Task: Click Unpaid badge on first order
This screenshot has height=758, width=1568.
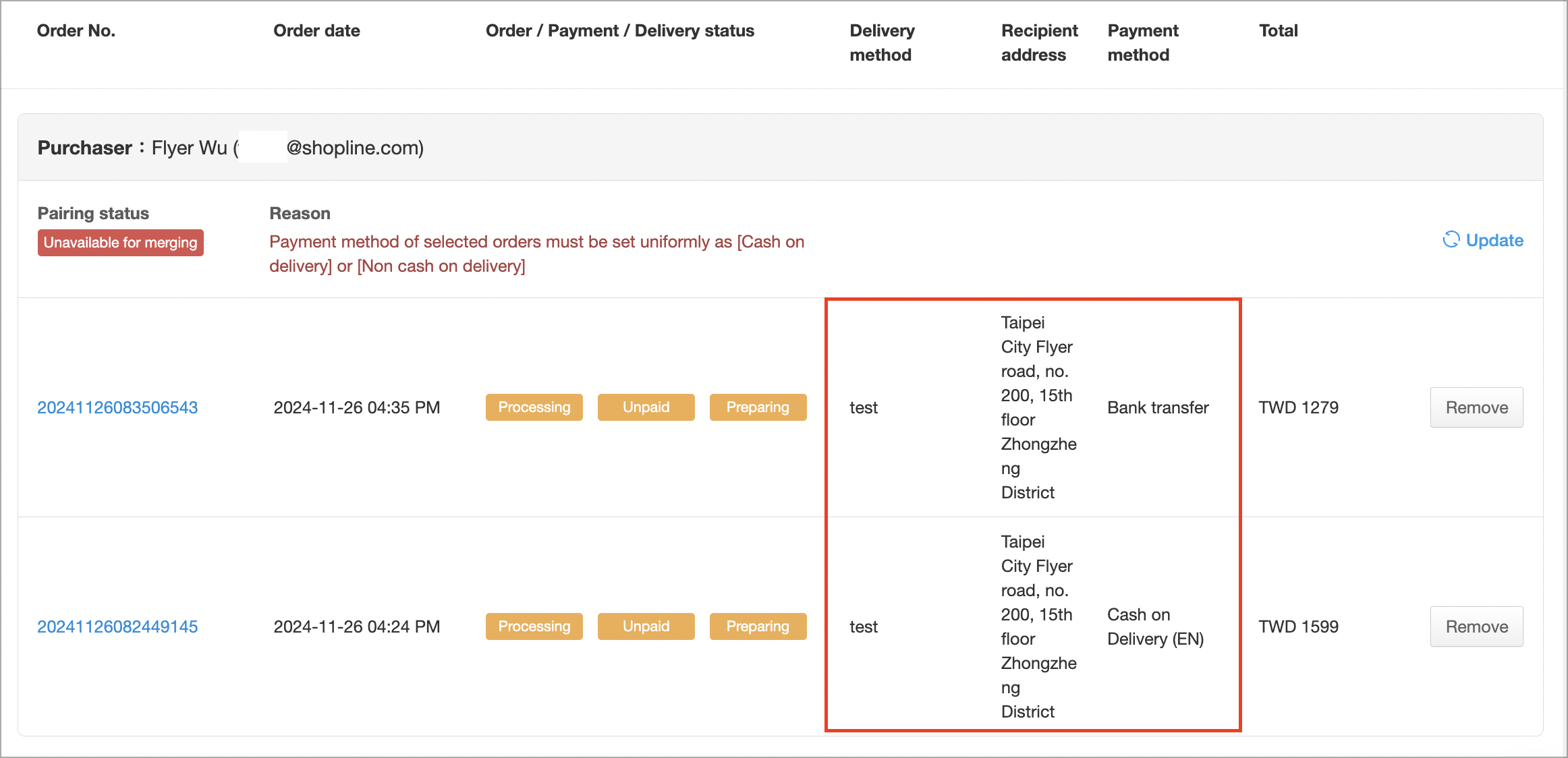Action: pos(646,407)
